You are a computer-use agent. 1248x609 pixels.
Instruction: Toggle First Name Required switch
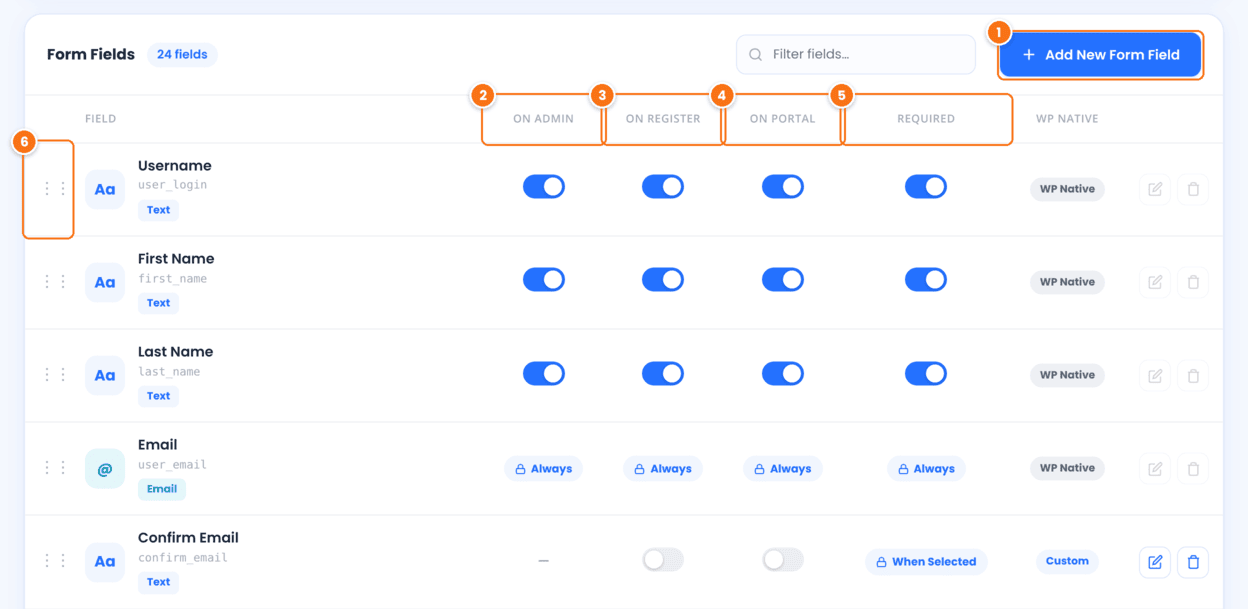926,280
